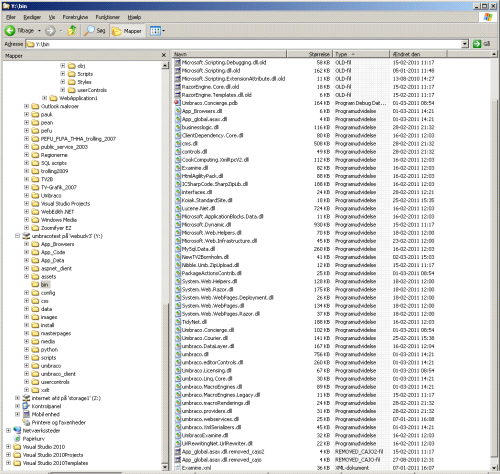Screen dimensions: 500x474
Task: Select the Examine.xml document icon
Action: [178, 468]
